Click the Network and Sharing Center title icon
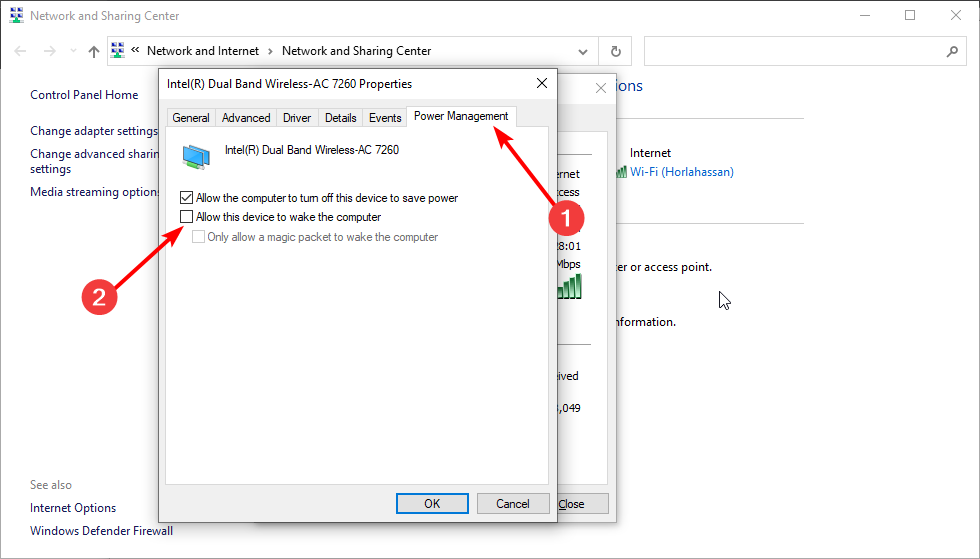 pyautogui.click(x=17, y=16)
